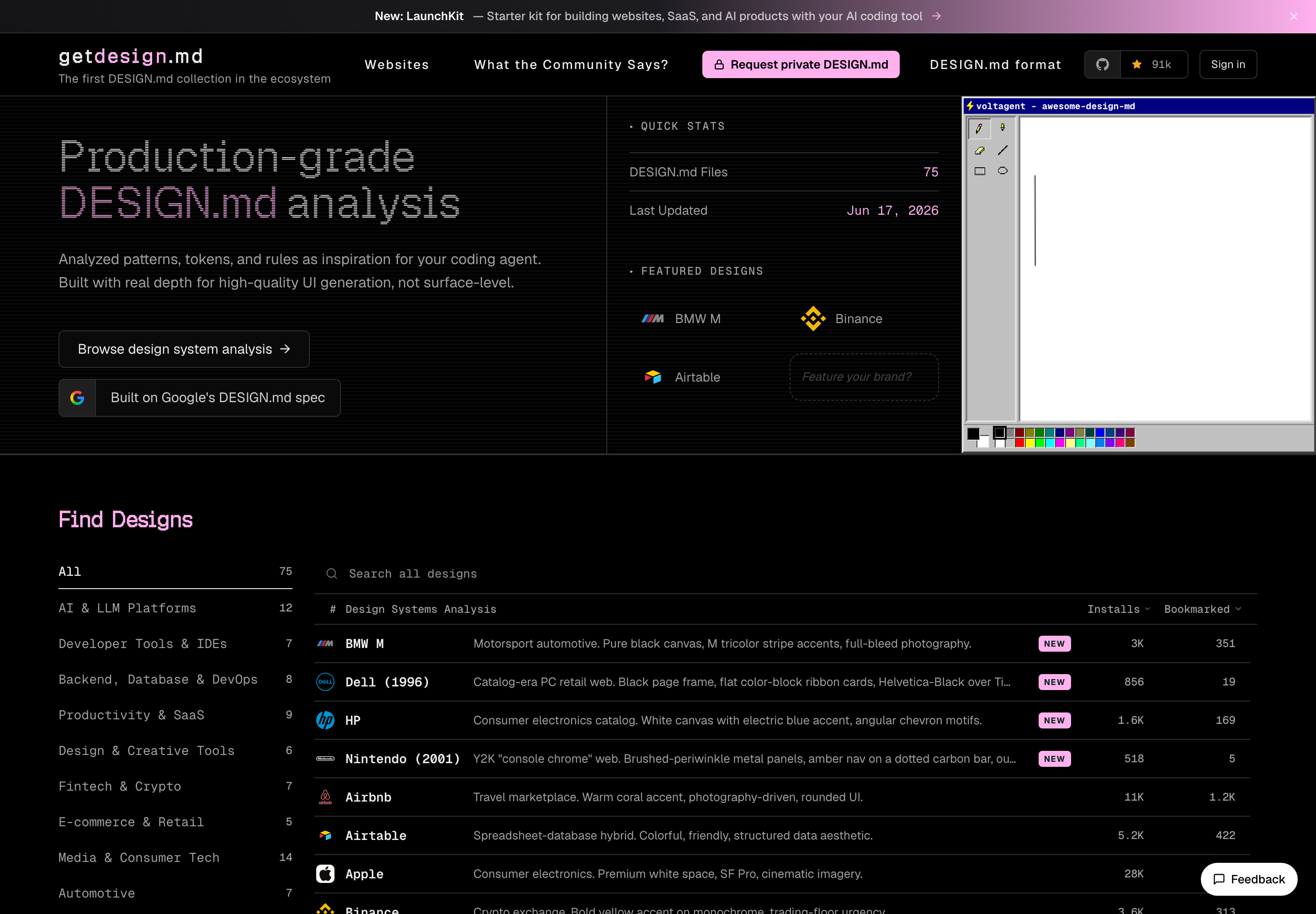Image resolution: width=1316 pixels, height=914 pixels.
Task: Filter by E-commerce & Retail
Action: 175,822
